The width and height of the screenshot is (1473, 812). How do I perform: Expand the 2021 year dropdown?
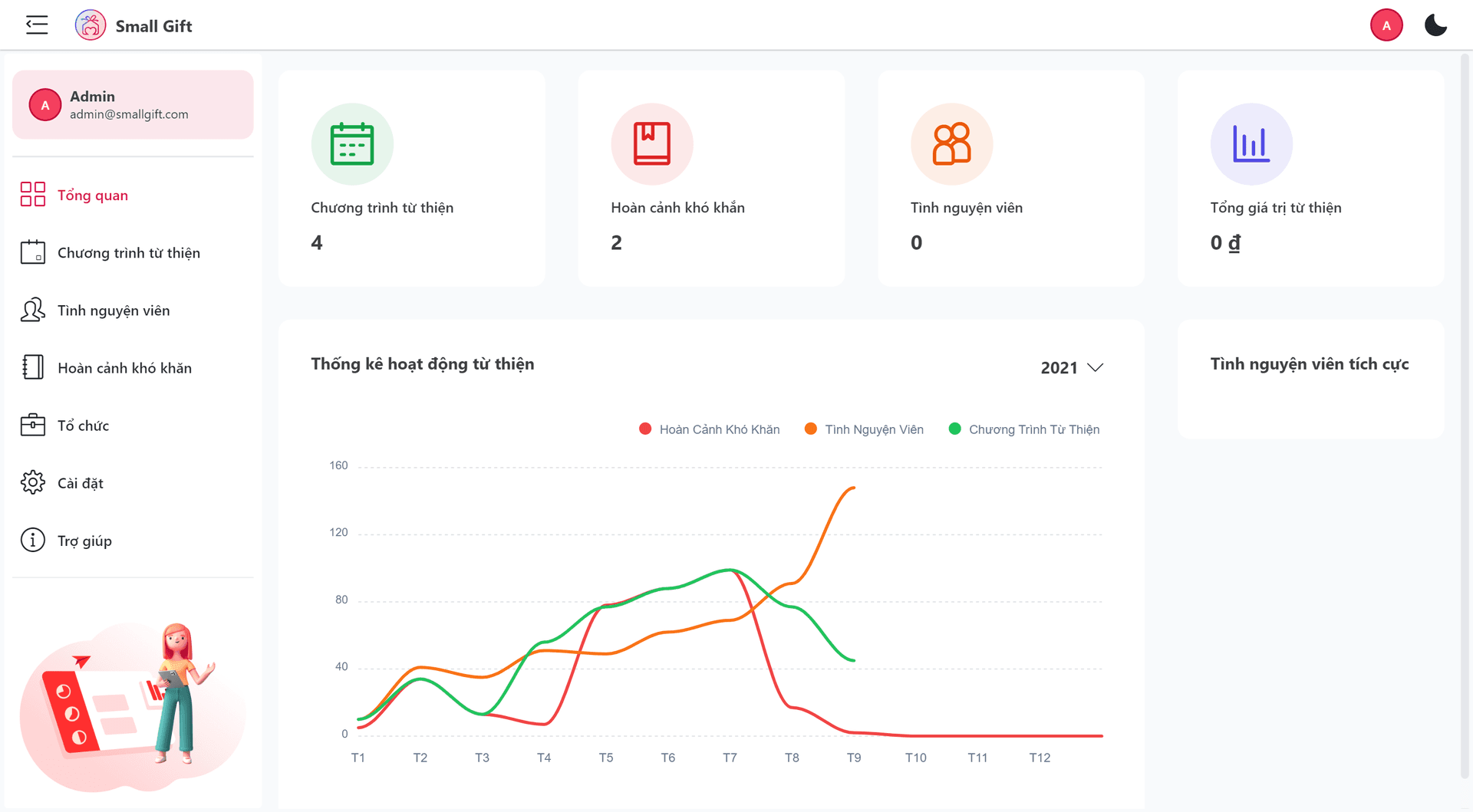point(1072,368)
